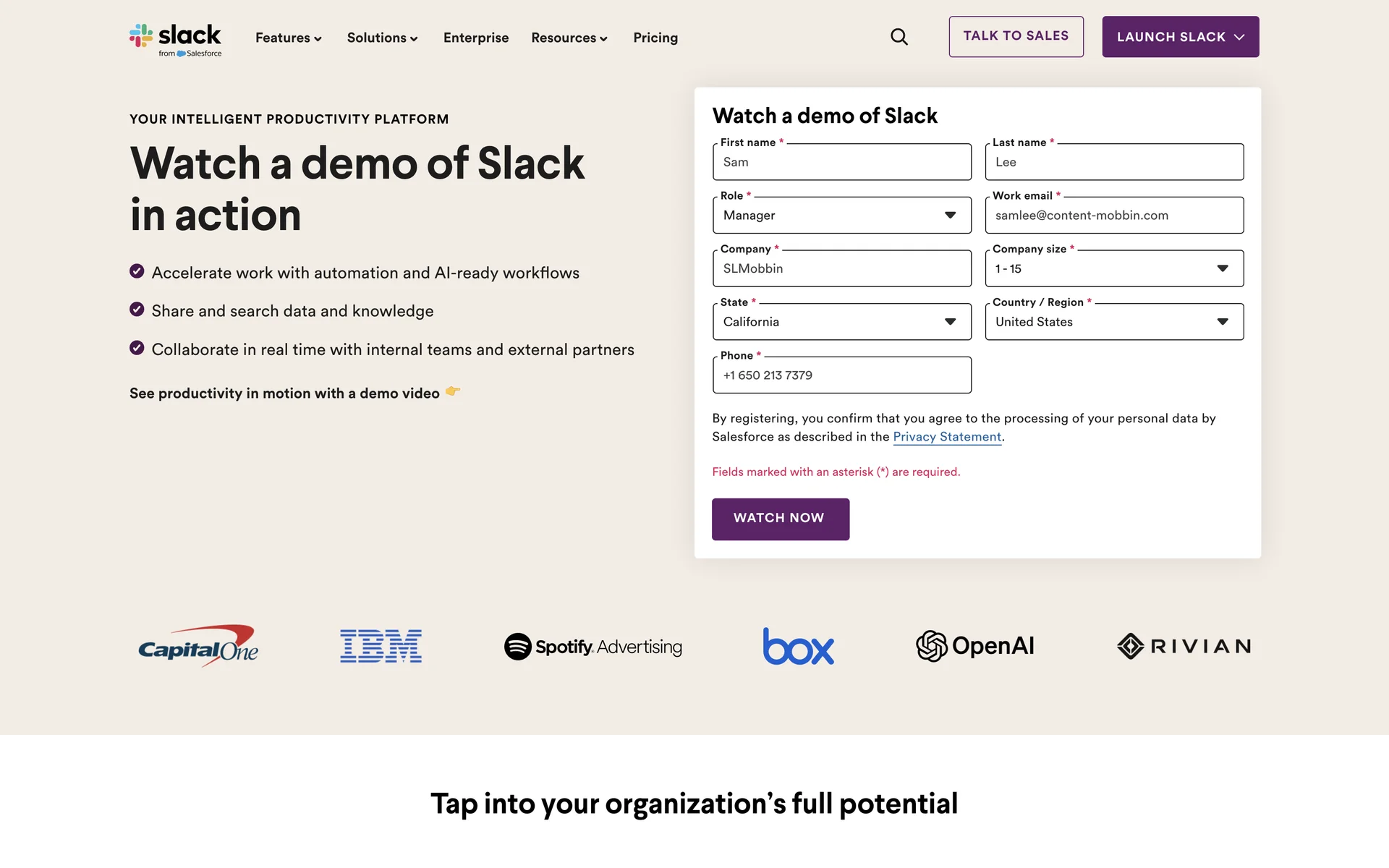Open the Privacy Statement link
This screenshot has width=1389, height=868.
tap(946, 437)
